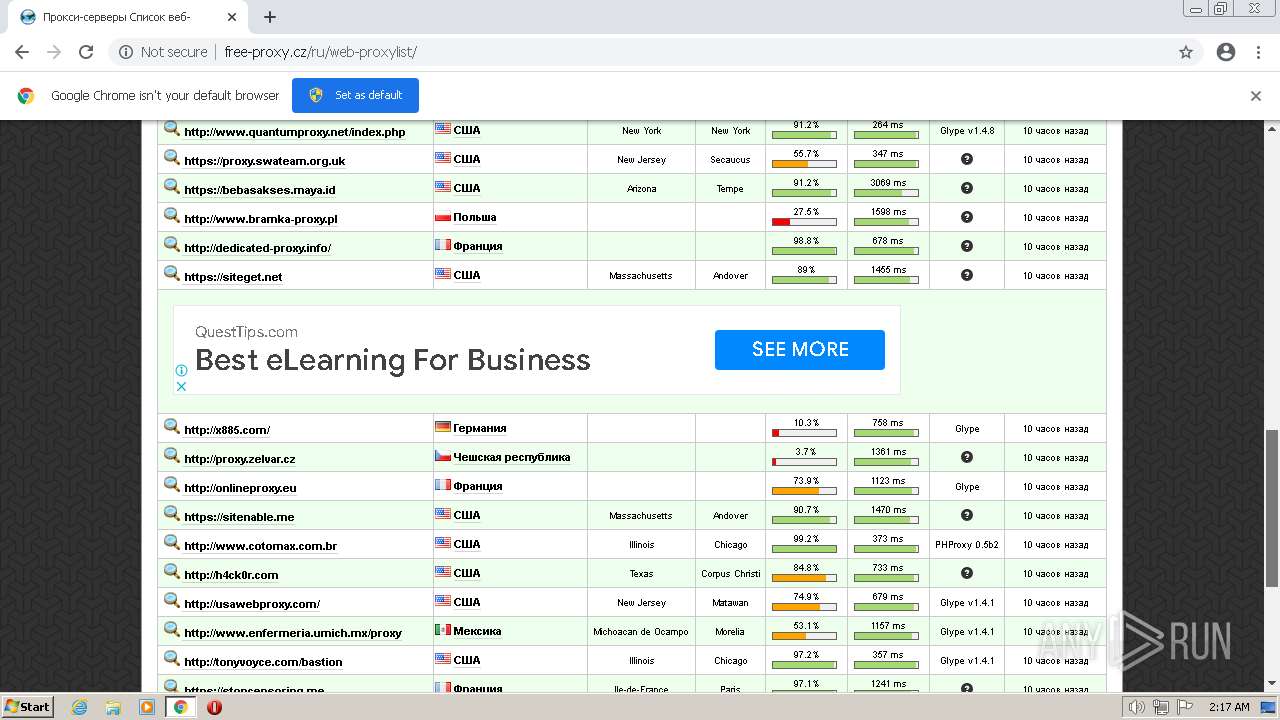Open the file explorer from the taskbar
The height and width of the screenshot is (720, 1280).
[113, 707]
